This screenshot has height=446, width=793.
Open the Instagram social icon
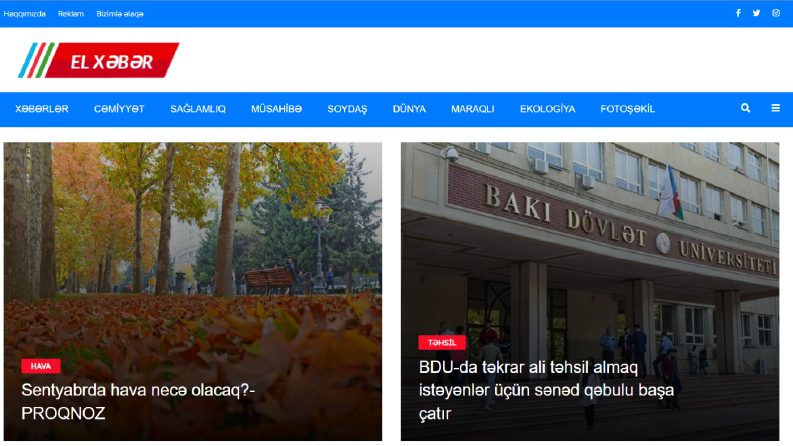(776, 13)
